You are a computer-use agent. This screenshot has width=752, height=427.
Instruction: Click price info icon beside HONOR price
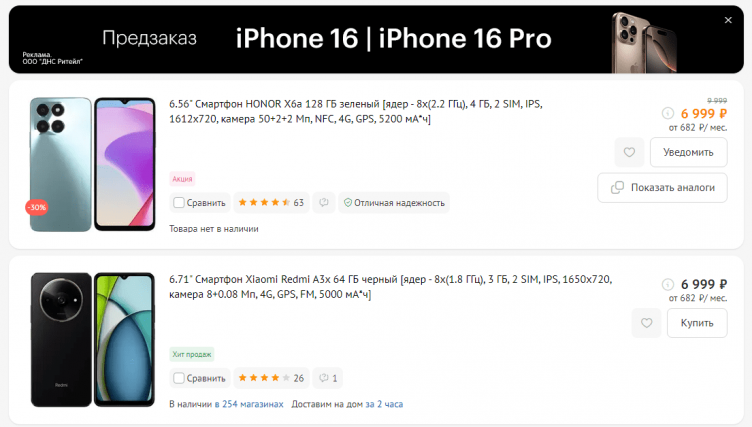tap(667, 114)
